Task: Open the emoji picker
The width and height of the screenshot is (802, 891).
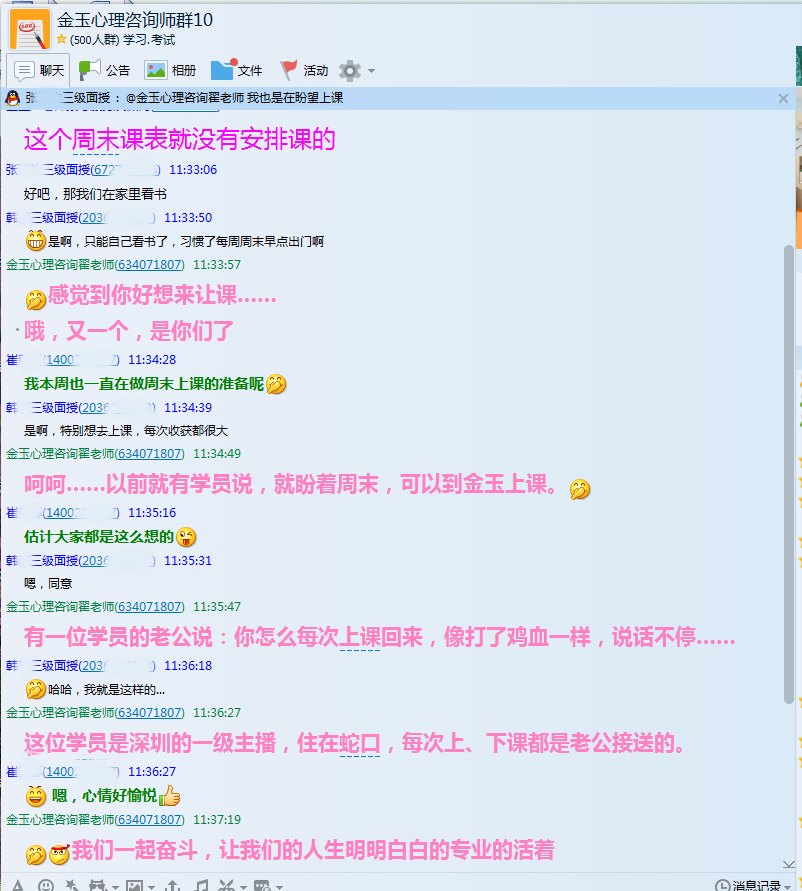Action: [x=46, y=886]
